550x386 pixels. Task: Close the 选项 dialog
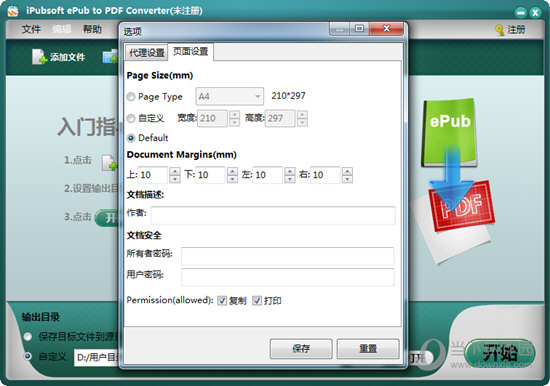tap(386, 29)
